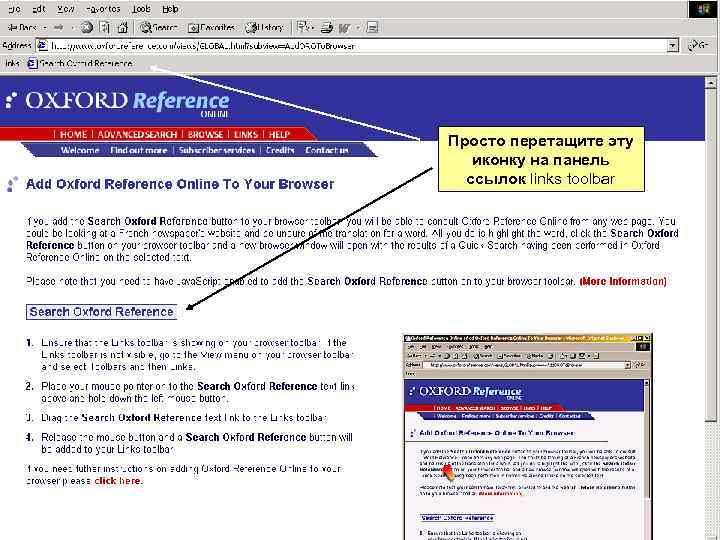Select ADVANCED SEARCH in the navigation bar
Viewport: 720px width, 540px height.
[x=137, y=135]
